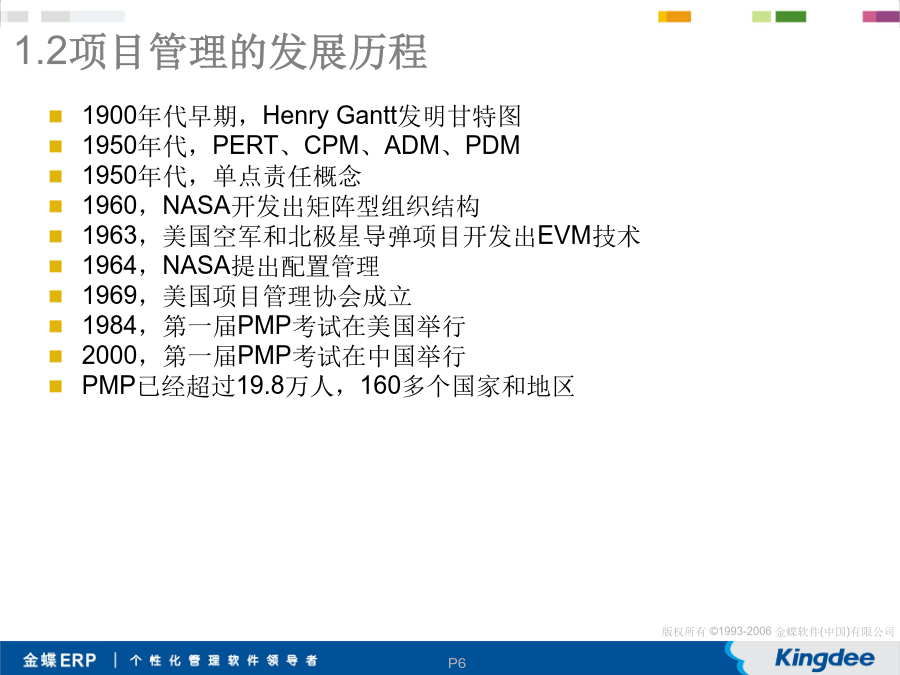The width and height of the screenshot is (900, 675).
Task: Click the 版权所有 ©1993-2006 copyright notice
Action: tap(778, 631)
